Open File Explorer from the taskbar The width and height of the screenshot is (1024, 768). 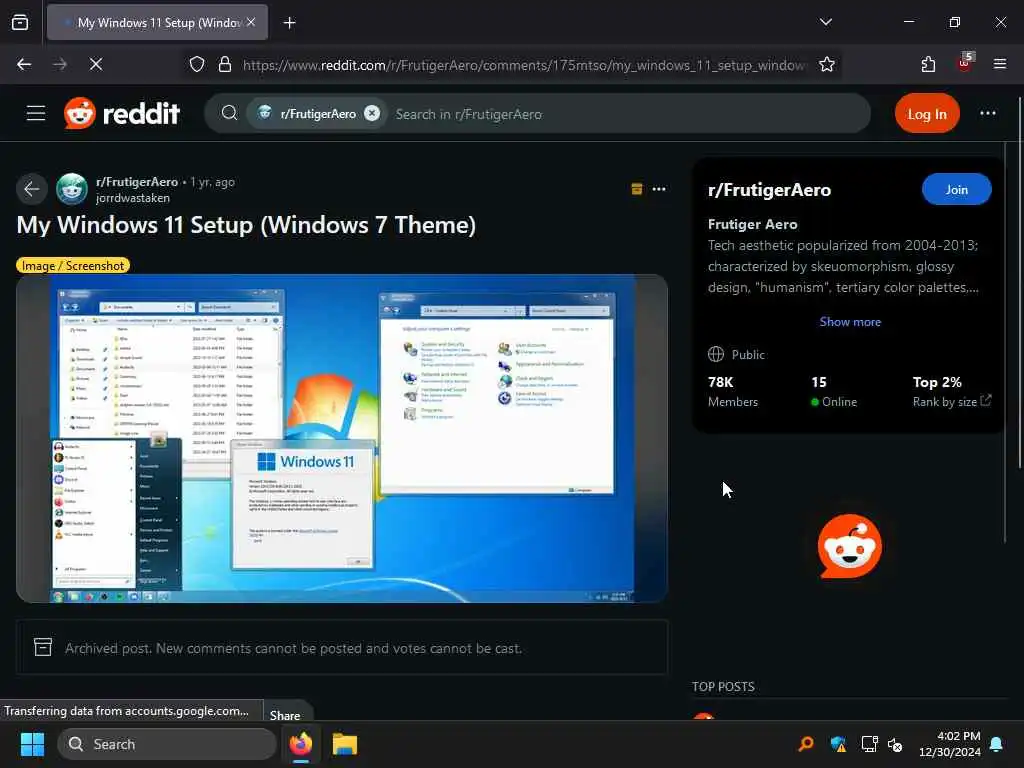click(345, 744)
